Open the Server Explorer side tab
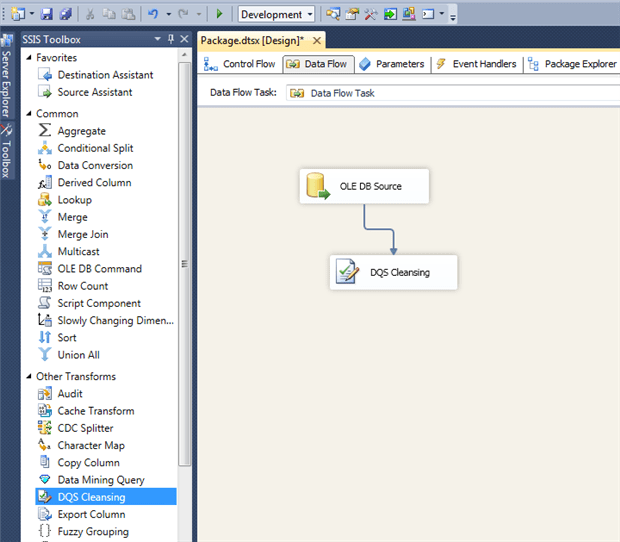The width and height of the screenshot is (620, 542). click(x=7, y=77)
